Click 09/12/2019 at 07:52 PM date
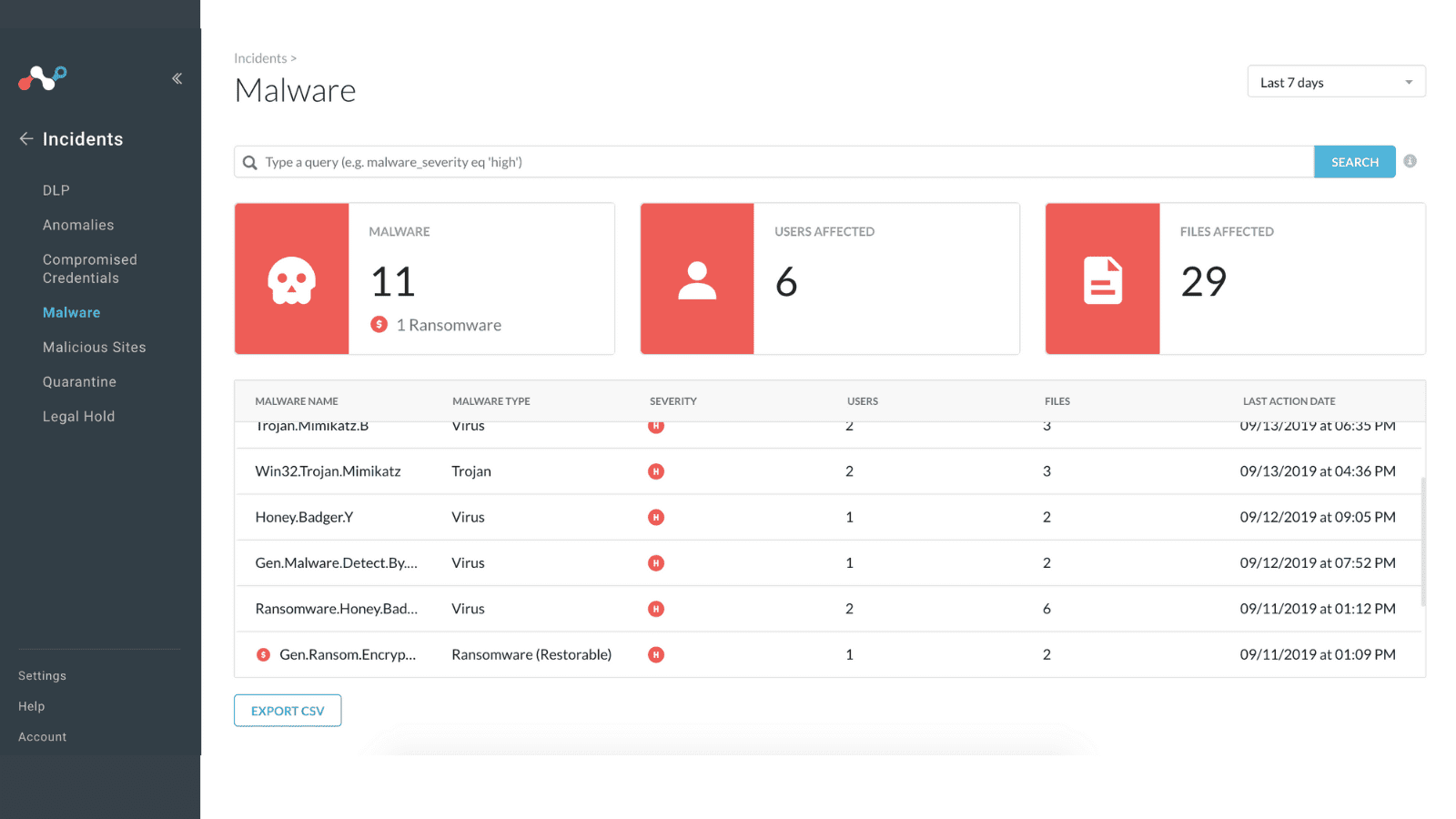The height and width of the screenshot is (819, 1456). (x=1317, y=563)
